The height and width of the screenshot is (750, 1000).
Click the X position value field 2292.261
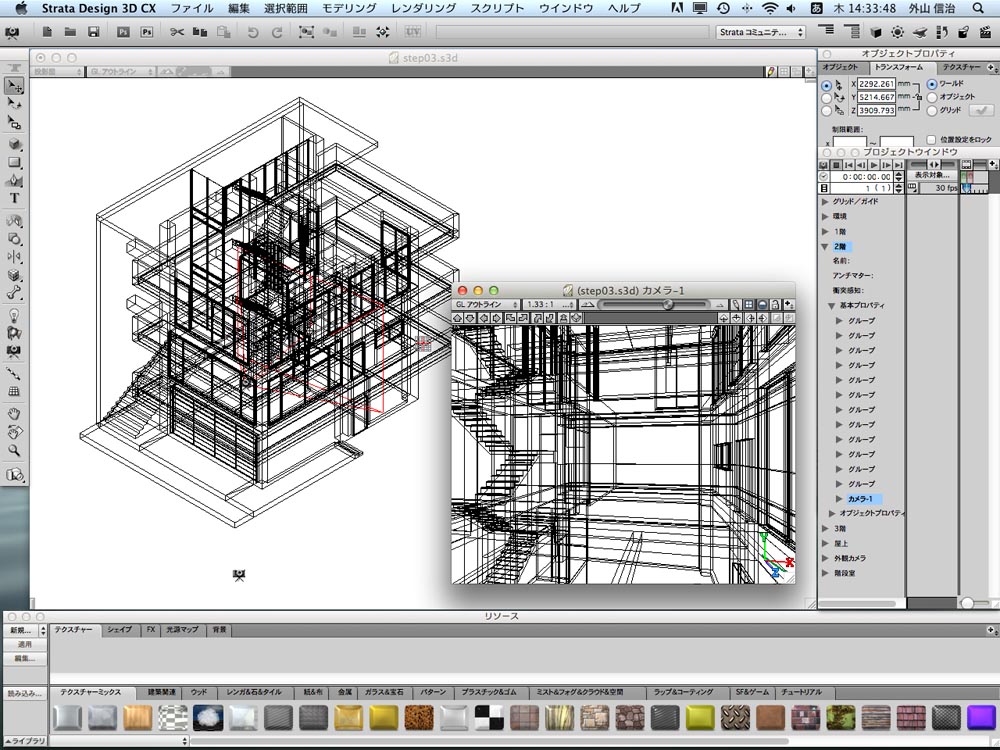click(x=876, y=84)
